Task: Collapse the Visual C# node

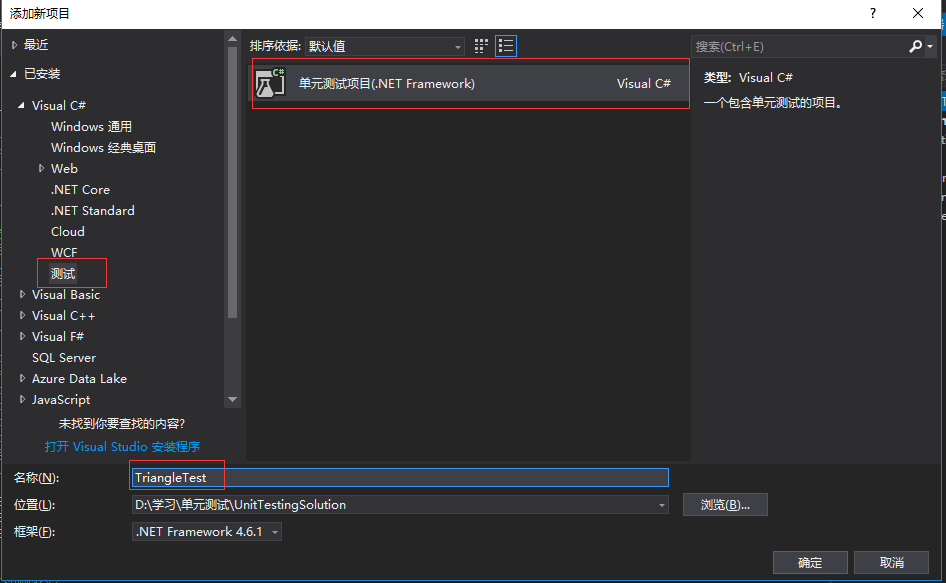Action: point(21,105)
